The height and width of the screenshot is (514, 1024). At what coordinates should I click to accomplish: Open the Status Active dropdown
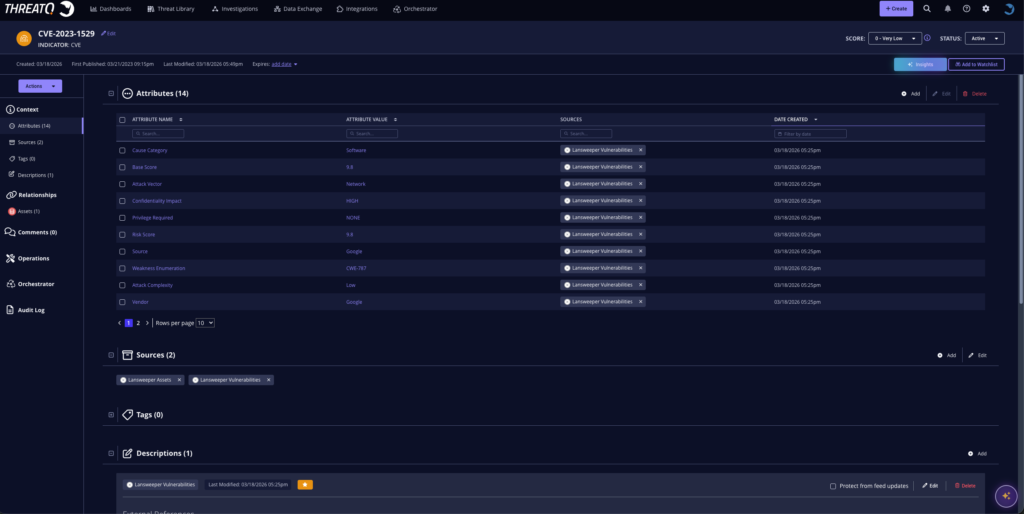click(984, 39)
